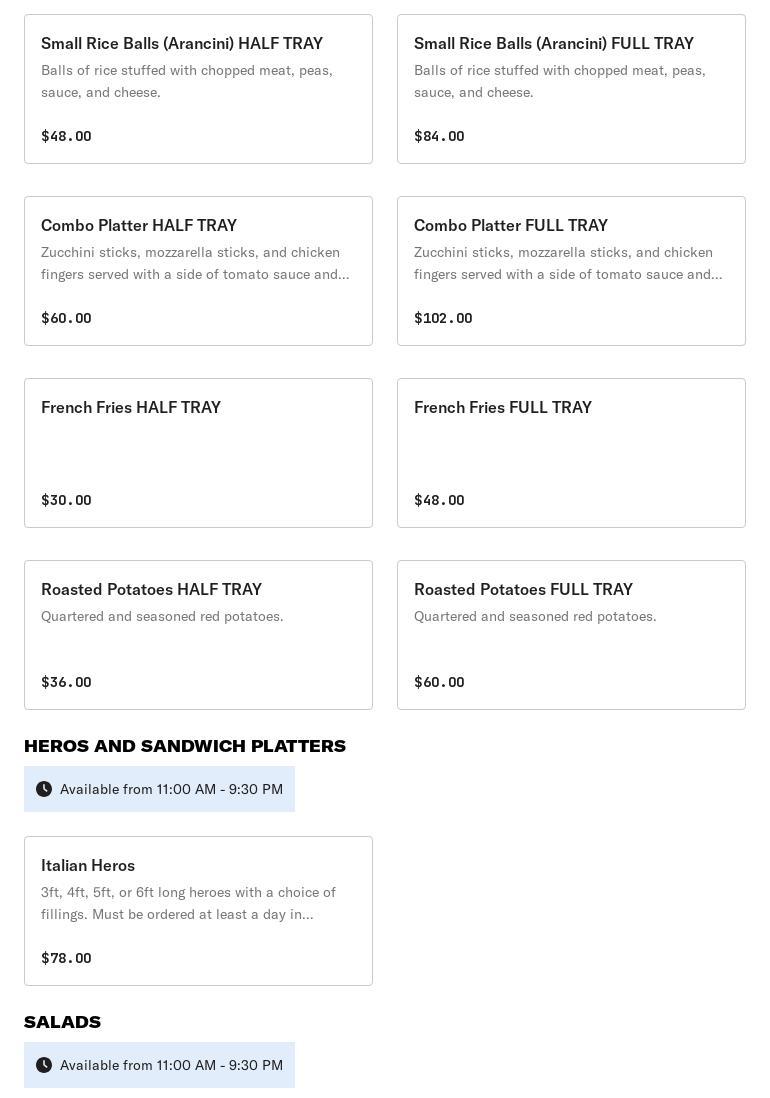Click Italian Heros description text

[x=188, y=903]
